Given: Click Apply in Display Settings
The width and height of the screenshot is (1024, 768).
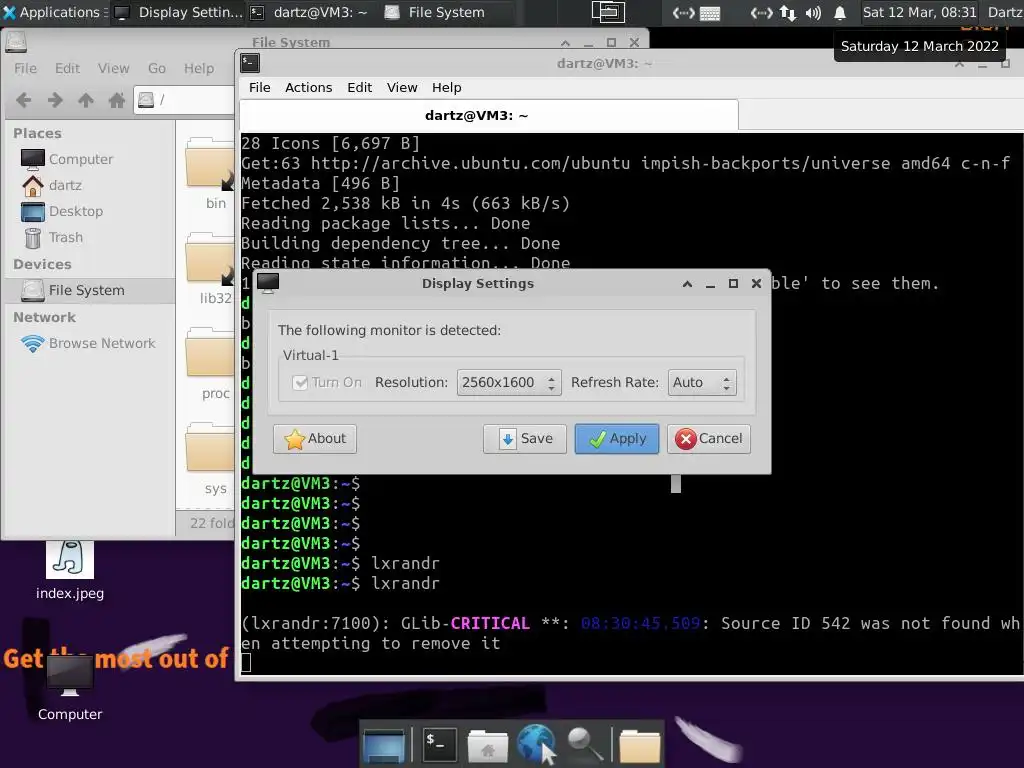Looking at the screenshot, I should tap(616, 438).
